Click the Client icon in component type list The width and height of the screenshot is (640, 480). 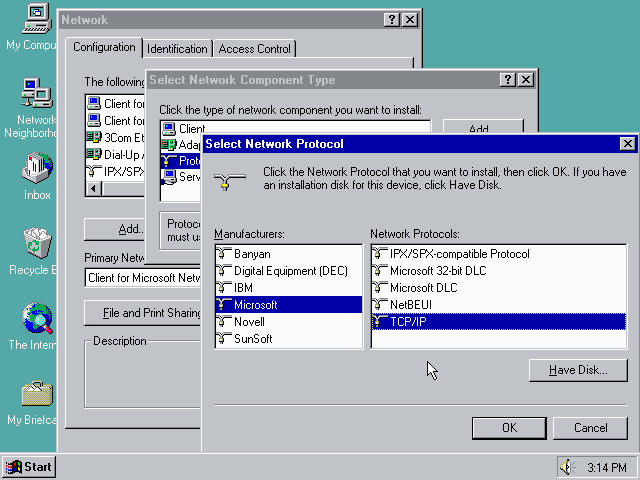click(x=169, y=129)
